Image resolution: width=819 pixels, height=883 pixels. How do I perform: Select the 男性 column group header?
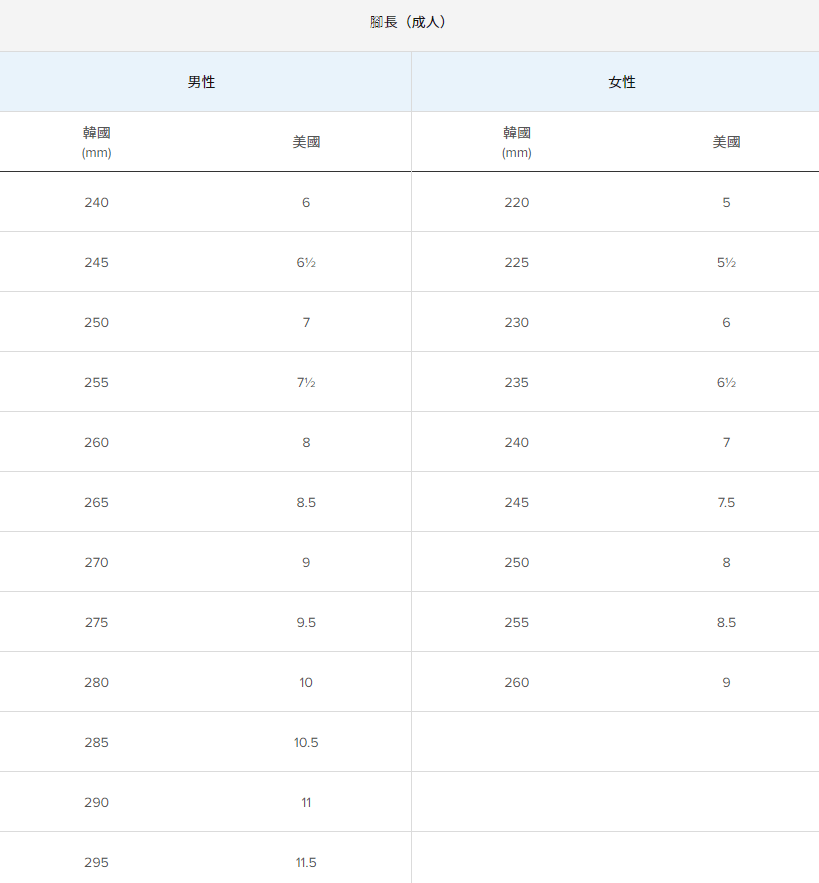(x=201, y=82)
